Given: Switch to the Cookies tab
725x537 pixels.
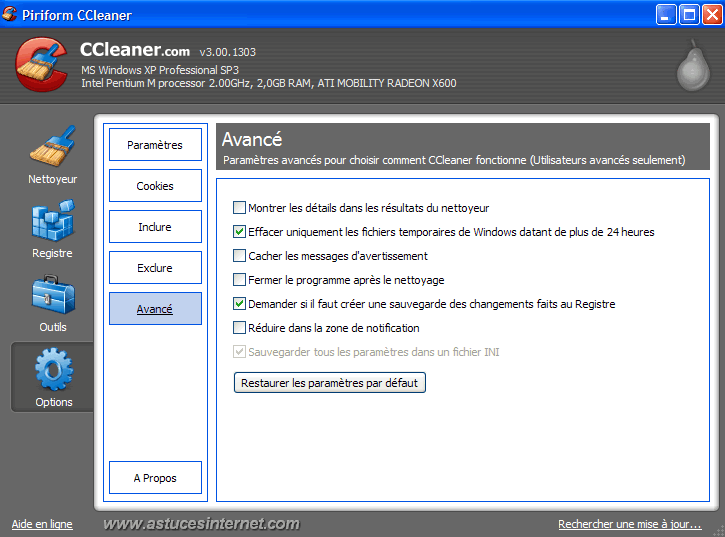Looking at the screenshot, I should 155,185.
